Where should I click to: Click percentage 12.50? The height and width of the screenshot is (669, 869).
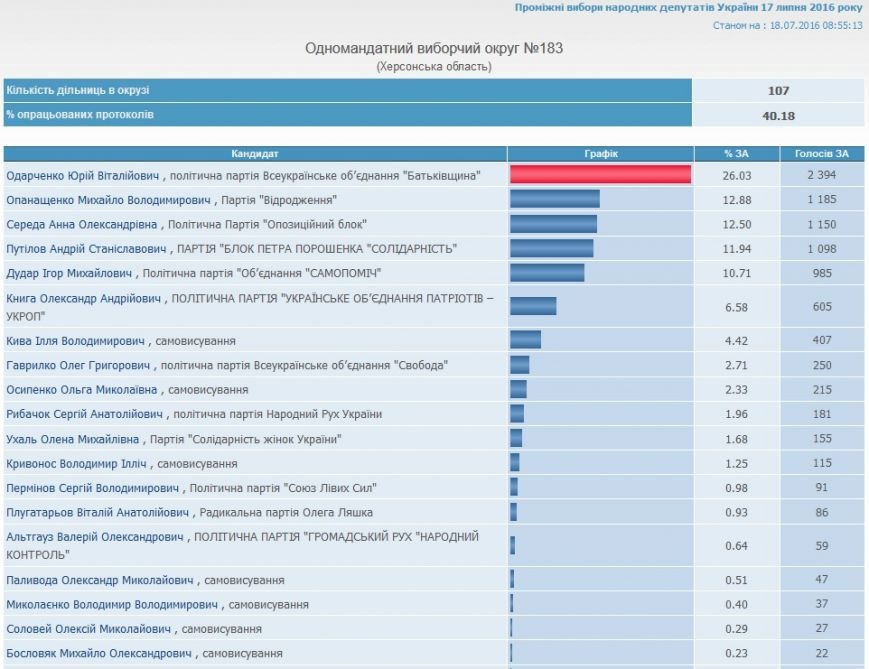pyautogui.click(x=737, y=224)
